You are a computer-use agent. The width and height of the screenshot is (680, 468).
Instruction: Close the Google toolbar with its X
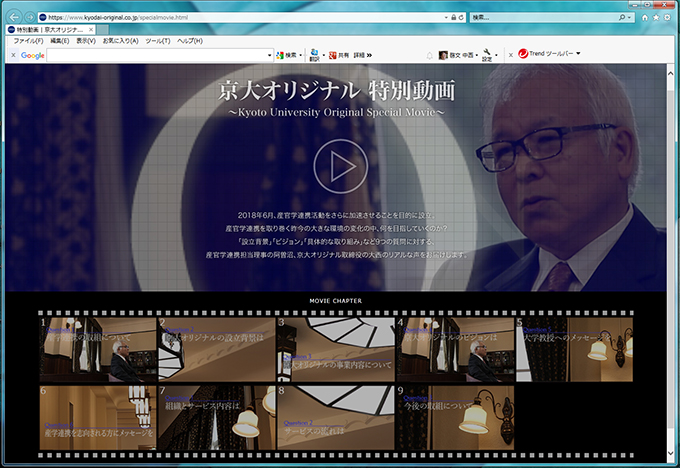13,55
